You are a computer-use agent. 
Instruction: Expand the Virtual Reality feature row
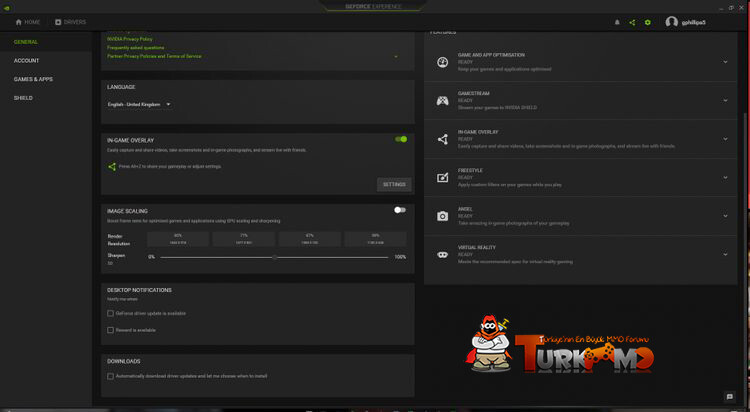tap(725, 255)
